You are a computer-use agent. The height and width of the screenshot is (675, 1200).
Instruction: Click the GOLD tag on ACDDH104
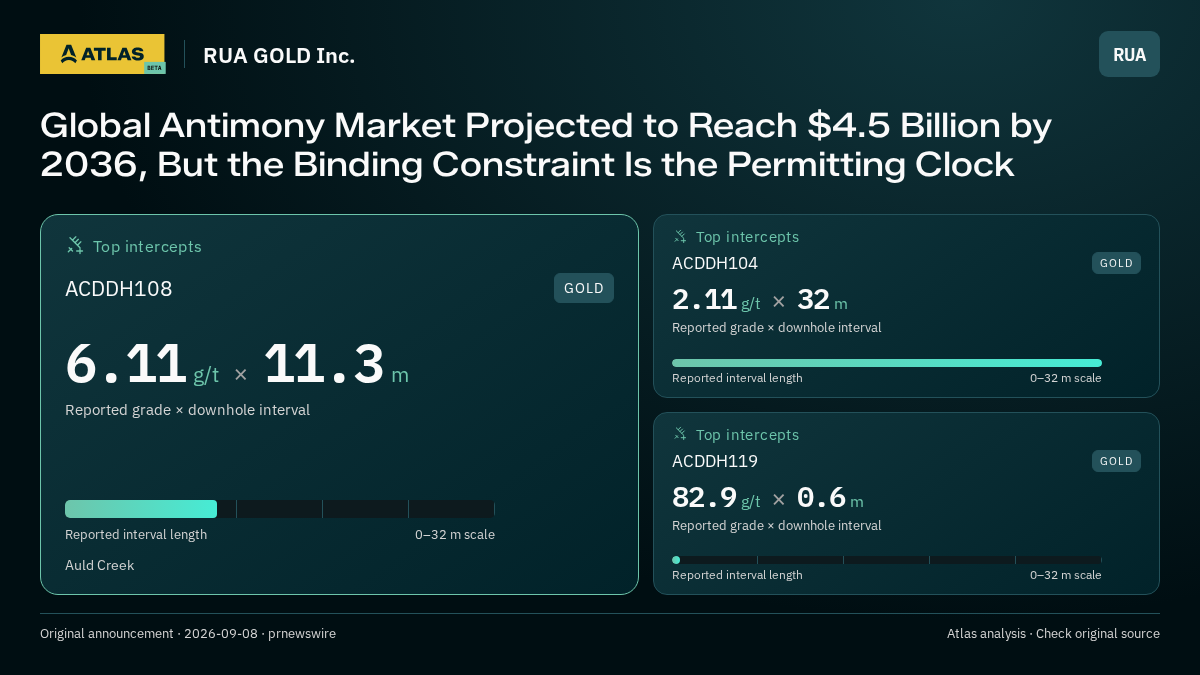[1116, 263]
